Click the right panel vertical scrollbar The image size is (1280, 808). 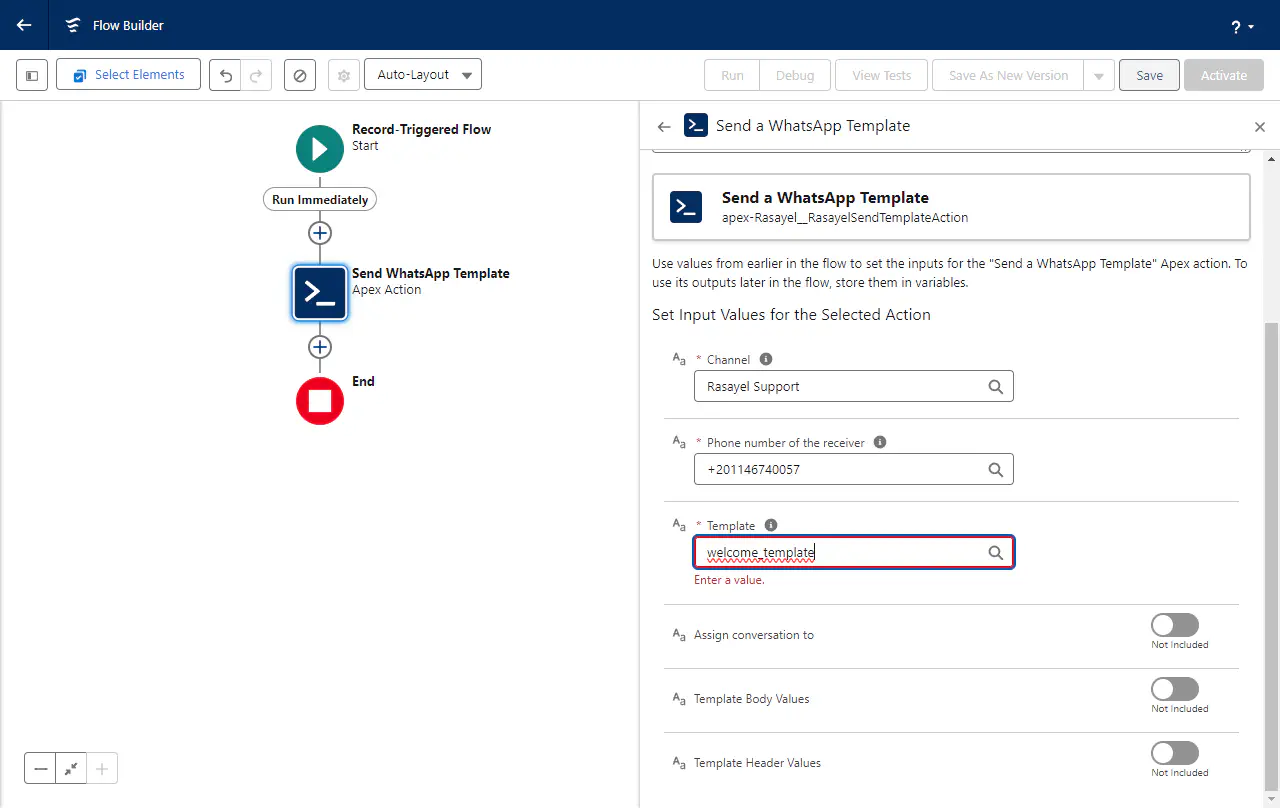tap(1272, 555)
